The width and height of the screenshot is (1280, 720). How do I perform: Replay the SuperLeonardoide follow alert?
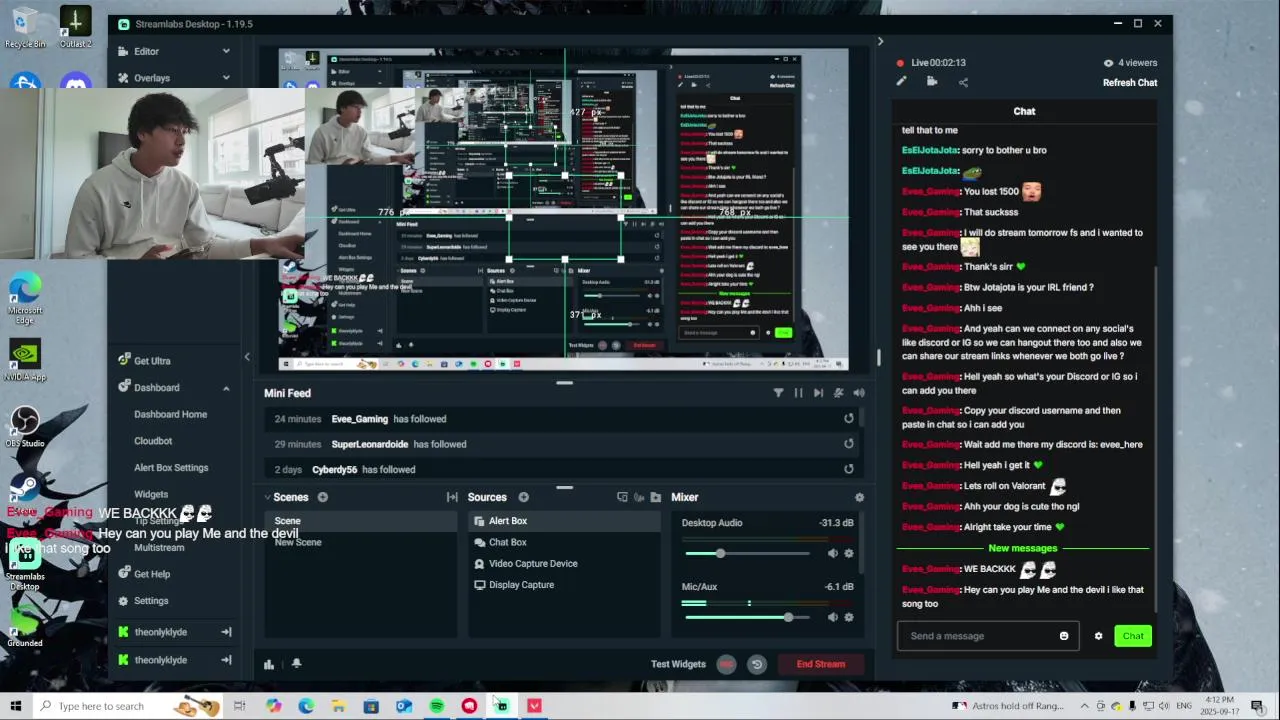(x=848, y=444)
